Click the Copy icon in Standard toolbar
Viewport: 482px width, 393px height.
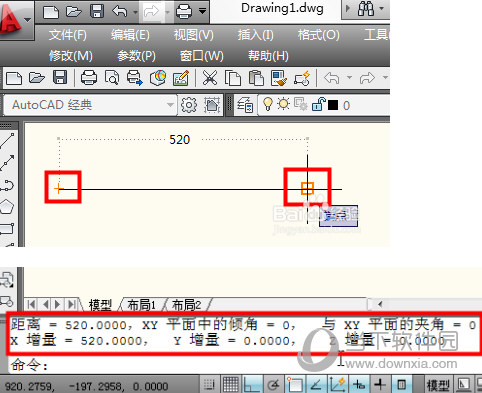coord(233,78)
